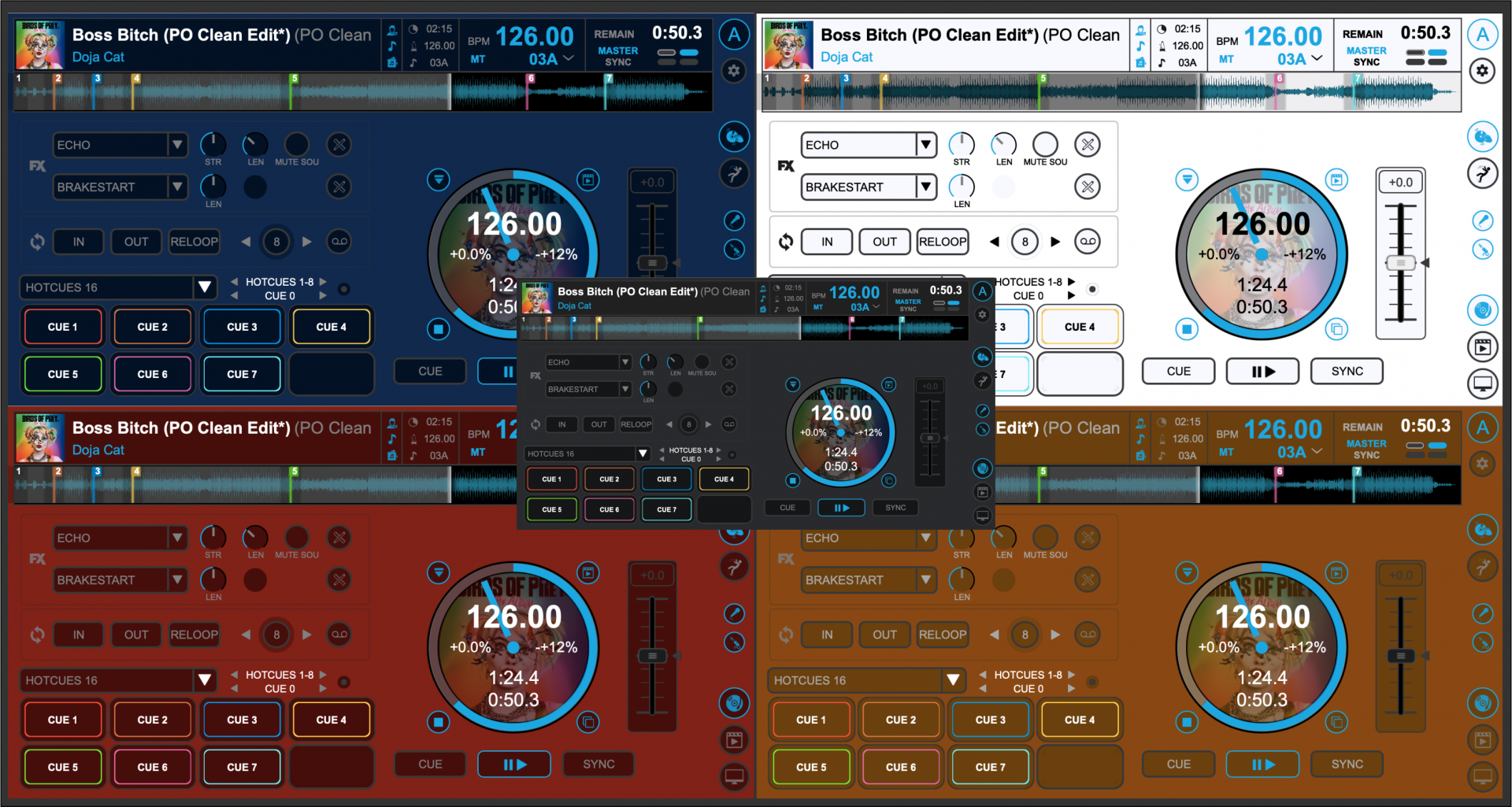
Task: Click monitor icon in dark center skin
Action: 982,516
